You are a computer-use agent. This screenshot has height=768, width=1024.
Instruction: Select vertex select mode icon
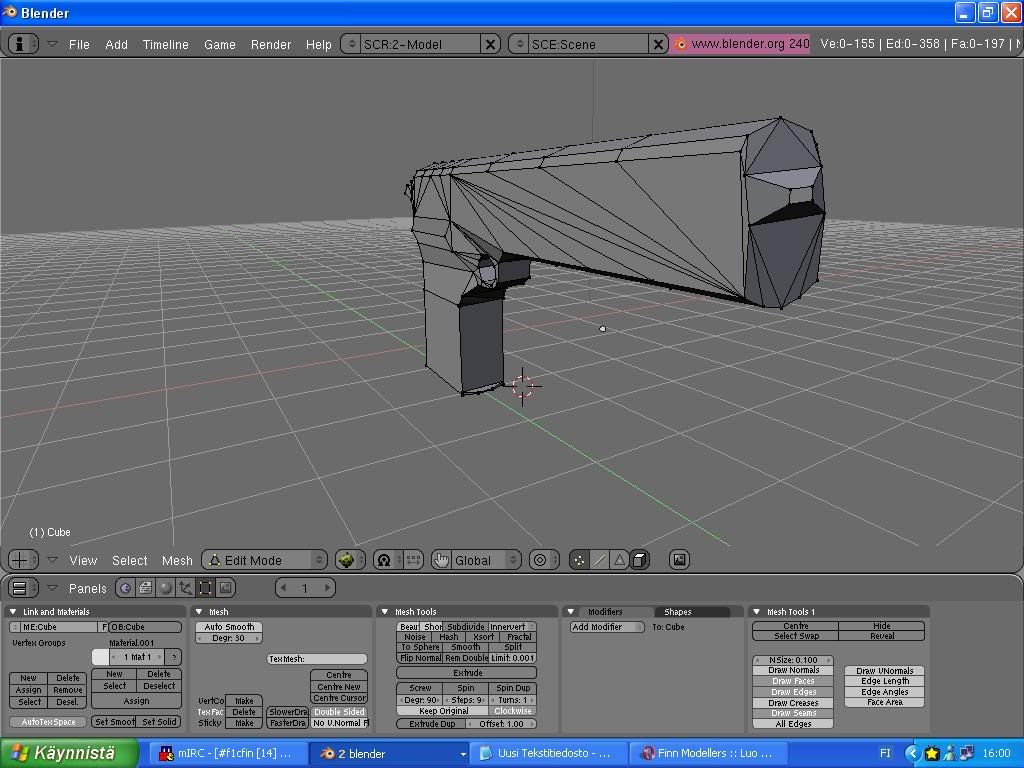click(x=580, y=560)
